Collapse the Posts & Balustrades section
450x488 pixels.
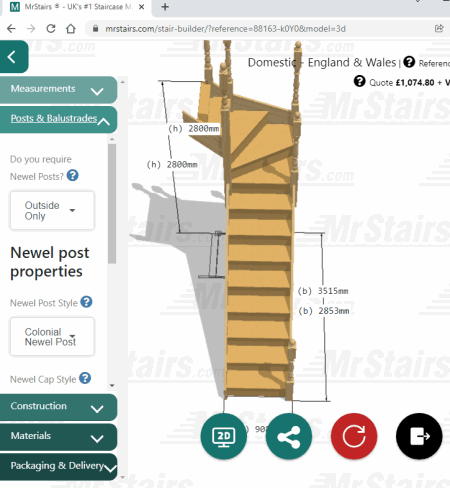click(58, 119)
